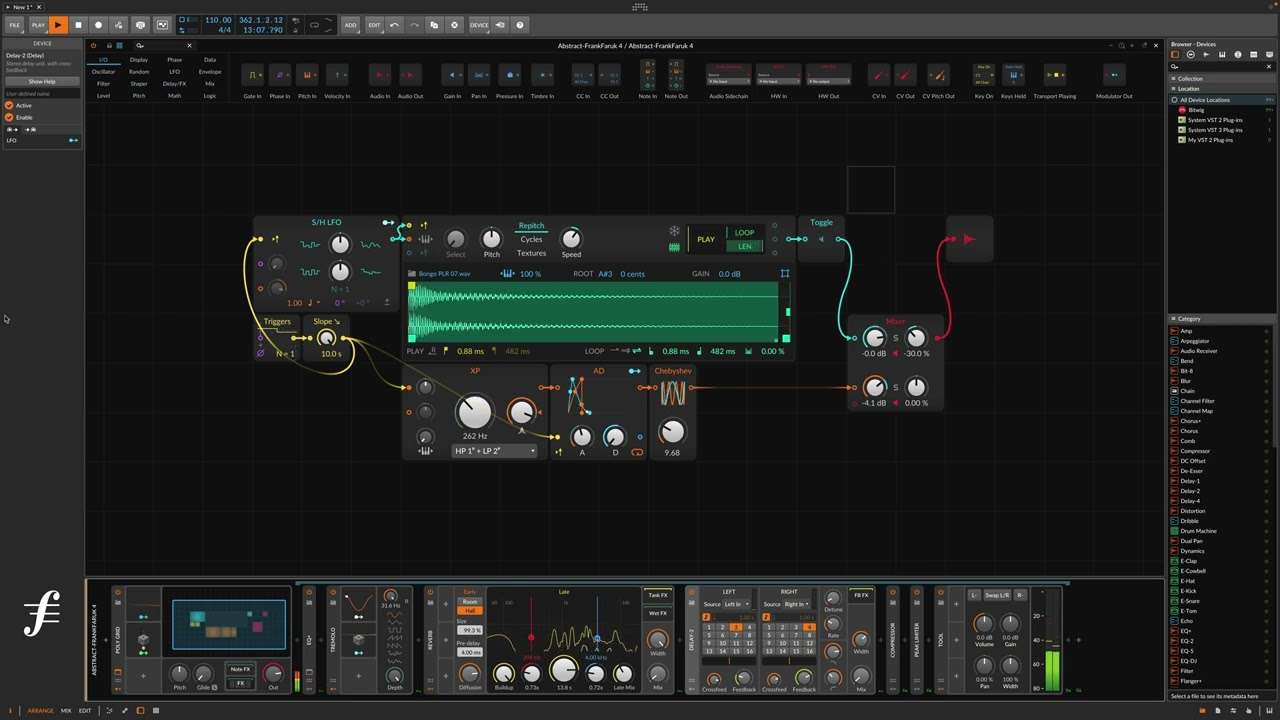Image resolution: width=1280 pixels, height=720 pixels.
Task: Click the Chebyshev amount knob
Action: tap(672, 431)
